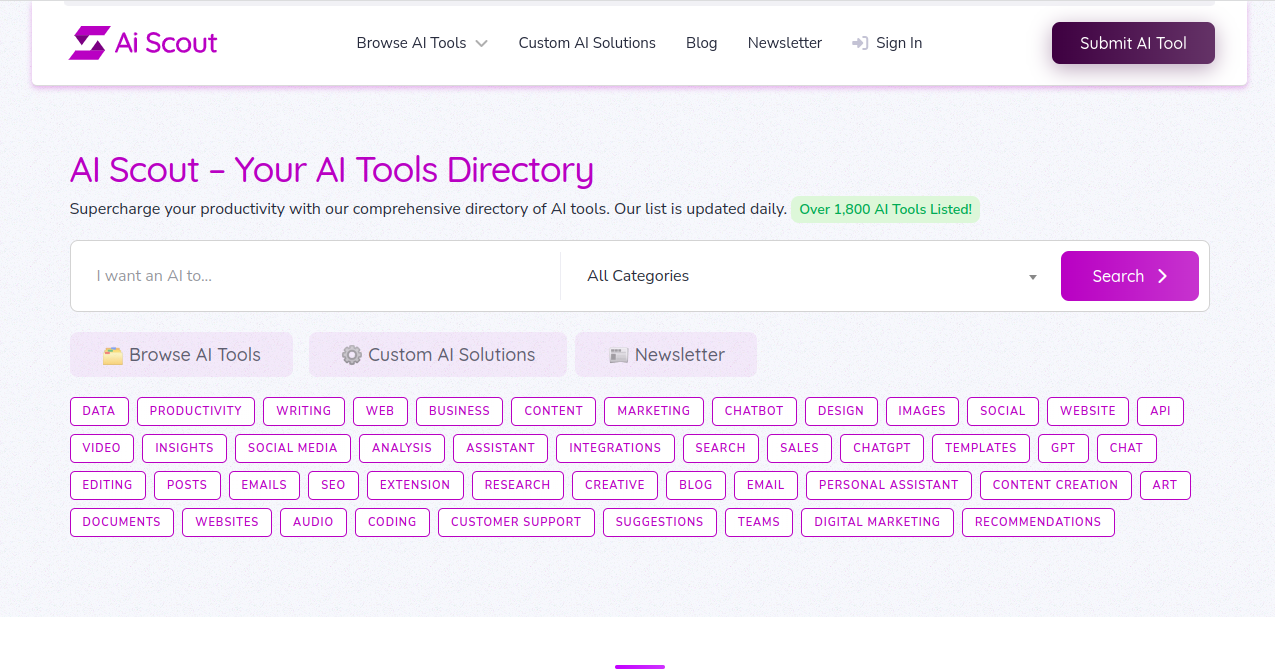1275x669 pixels.
Task: Select the SEO tag
Action: [333, 485]
